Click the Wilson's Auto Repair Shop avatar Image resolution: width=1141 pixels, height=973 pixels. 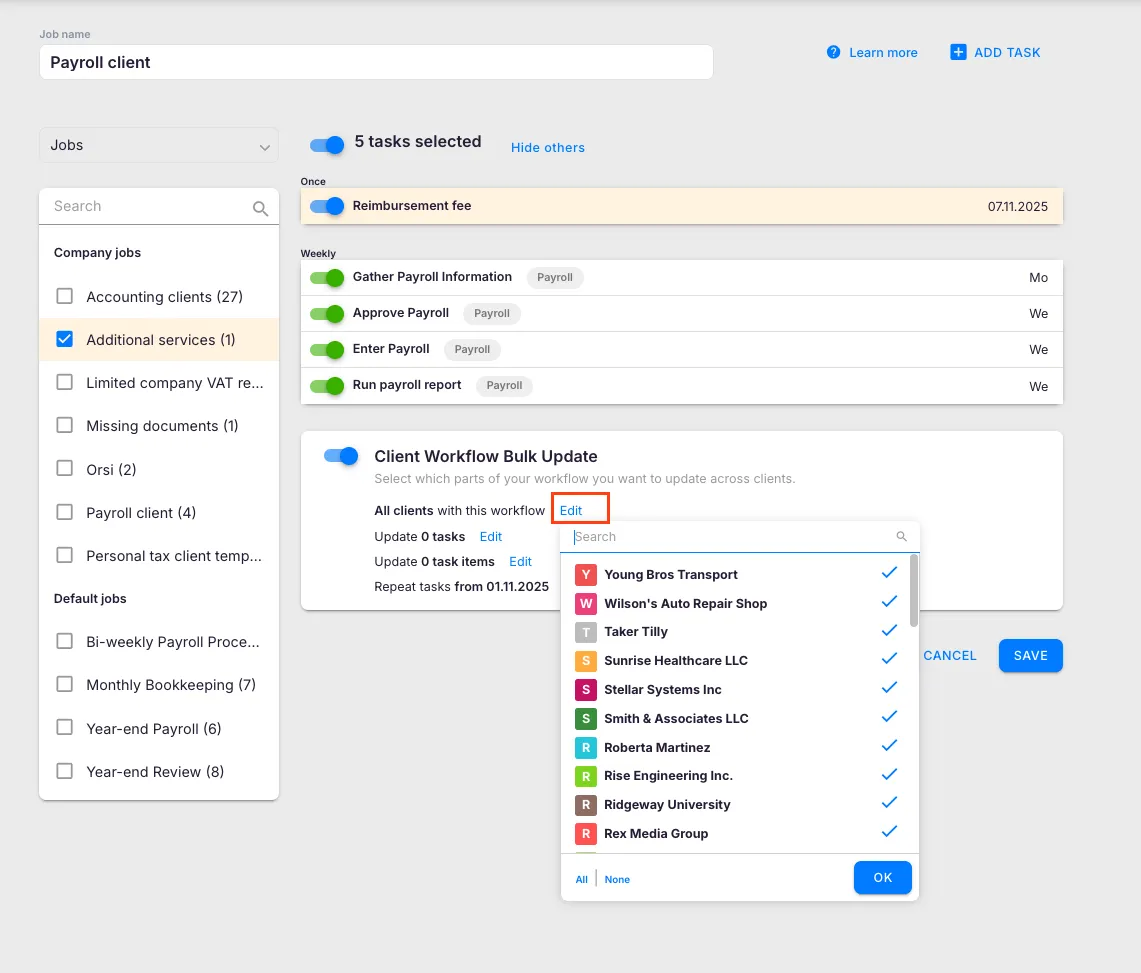click(586, 604)
